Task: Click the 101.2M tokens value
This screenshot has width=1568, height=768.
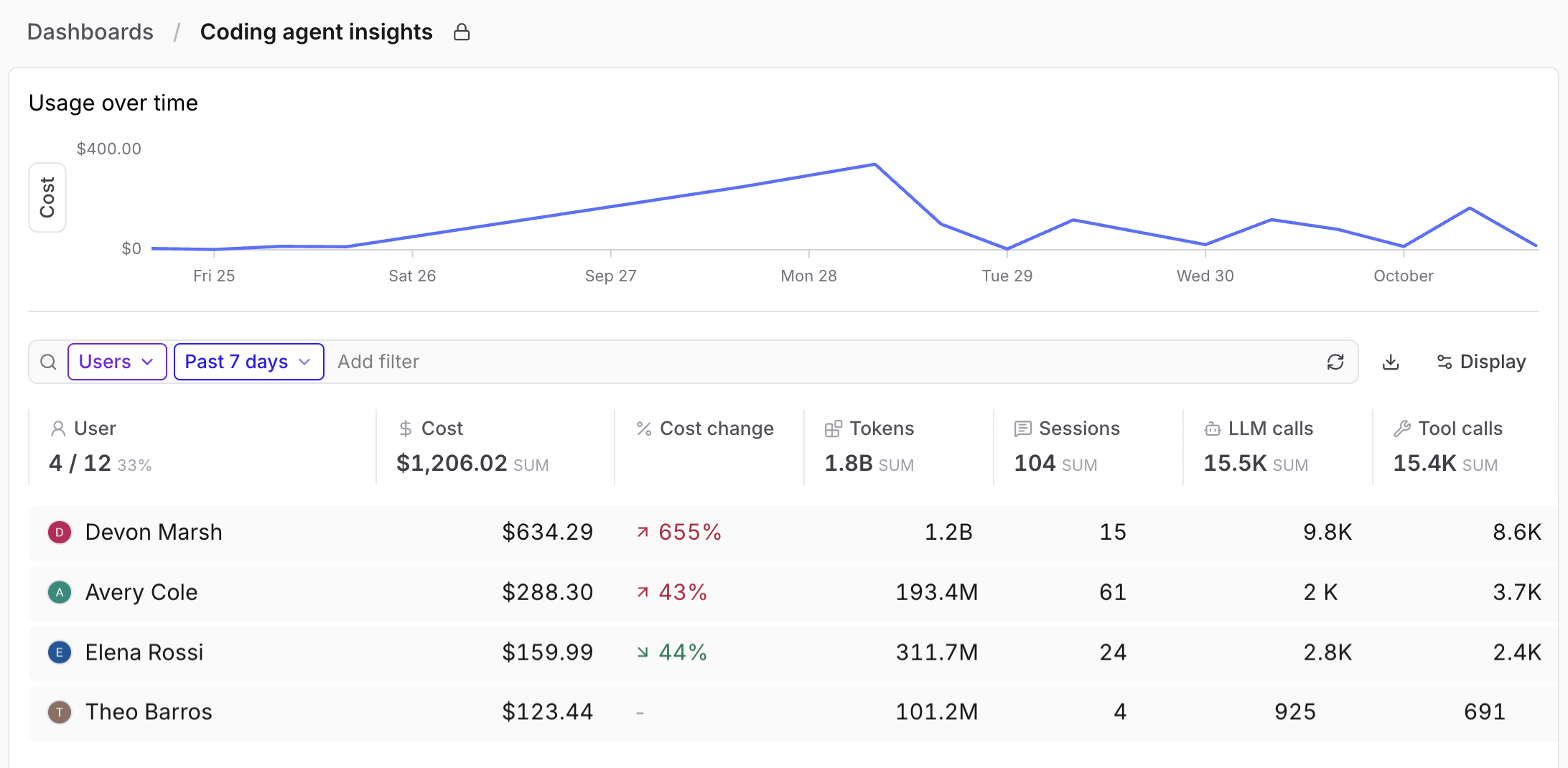Action: [x=937, y=712]
